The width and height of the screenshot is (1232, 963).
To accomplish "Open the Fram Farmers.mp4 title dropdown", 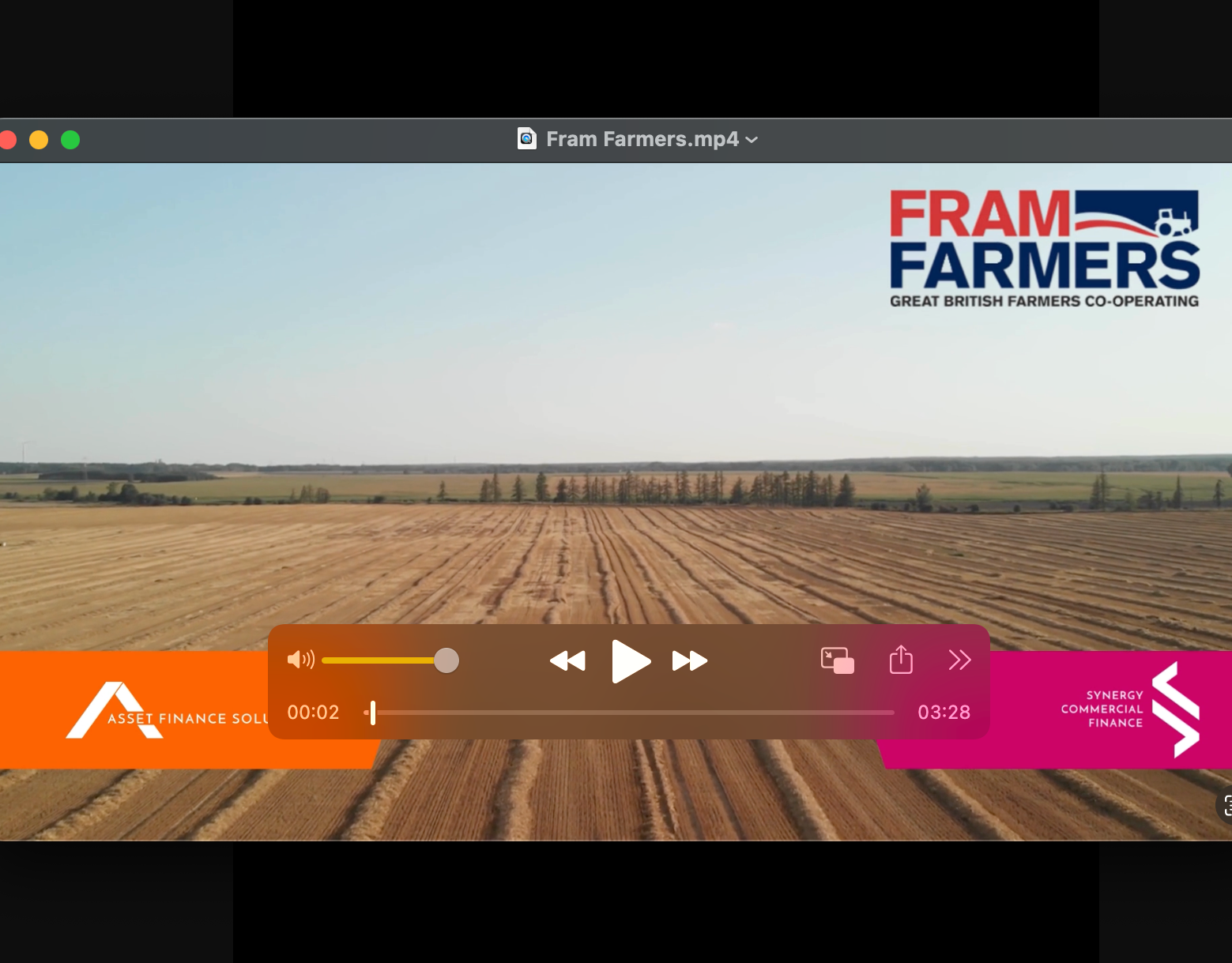I will tap(752, 140).
